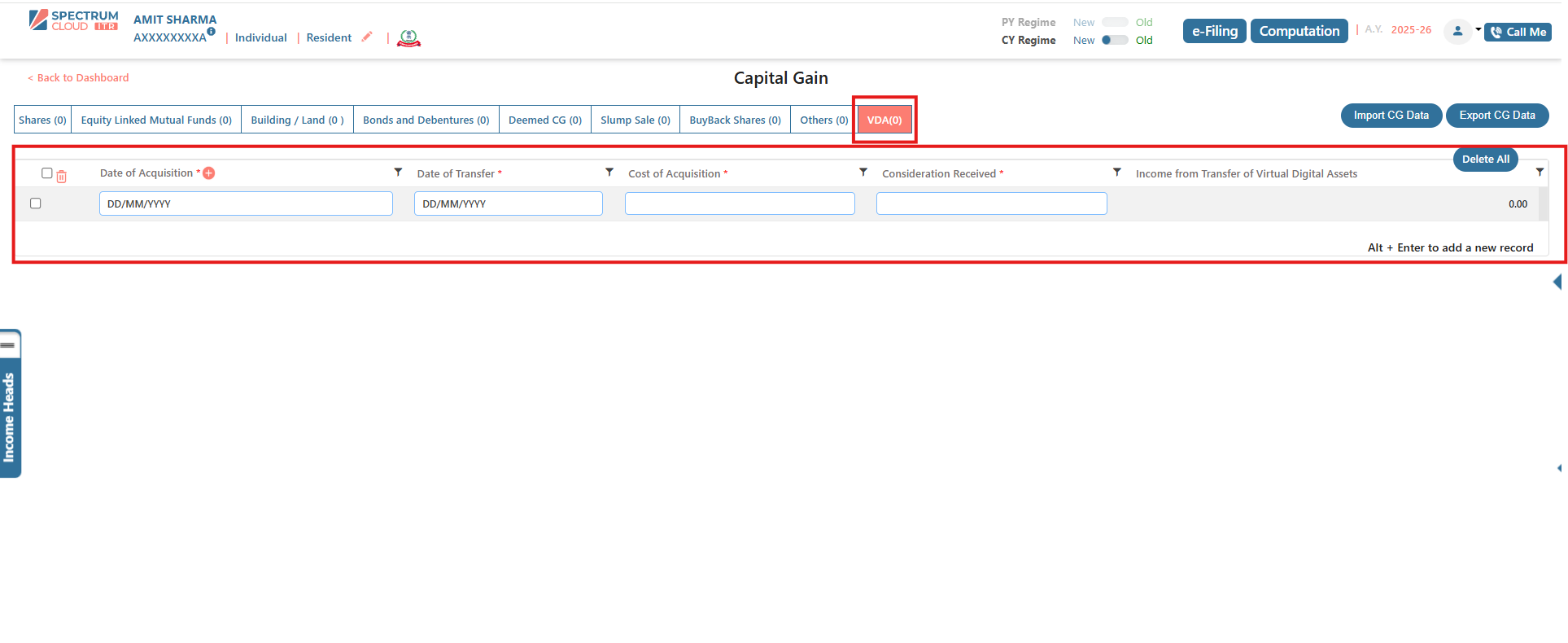This screenshot has height=643, width=1568.
Task: Click the pencil edit icon beside Resident
Action: (x=367, y=37)
